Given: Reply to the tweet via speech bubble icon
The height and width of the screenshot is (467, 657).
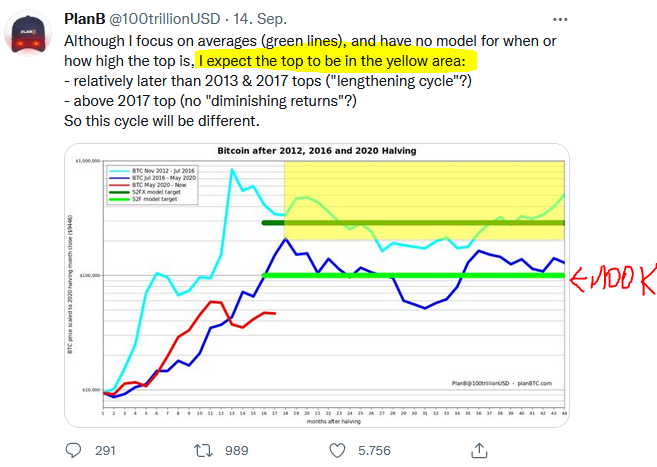Looking at the screenshot, I should pos(74,449).
